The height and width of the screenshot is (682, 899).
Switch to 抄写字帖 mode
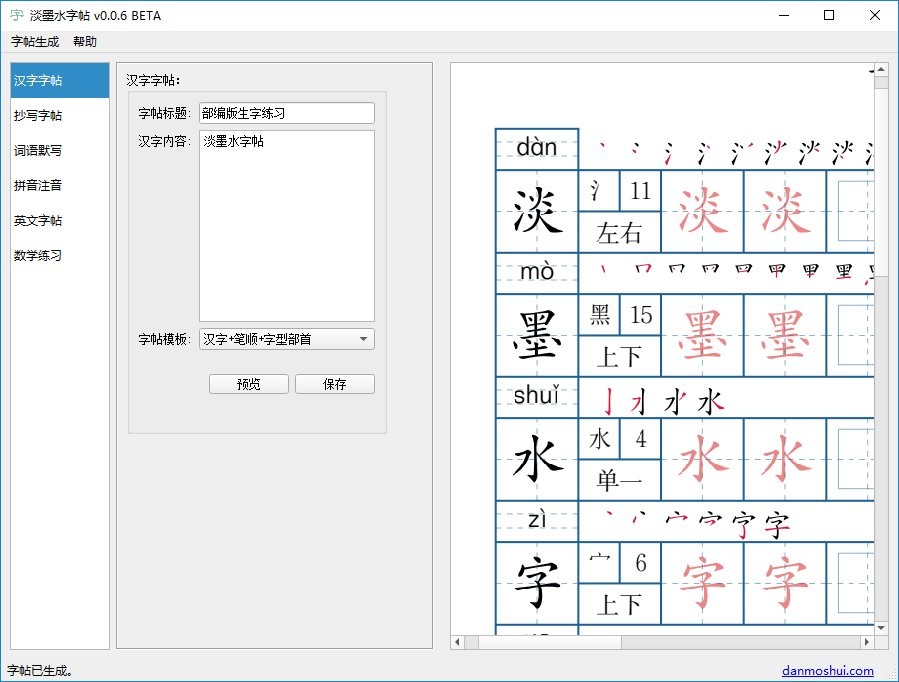pyautogui.click(x=39, y=115)
